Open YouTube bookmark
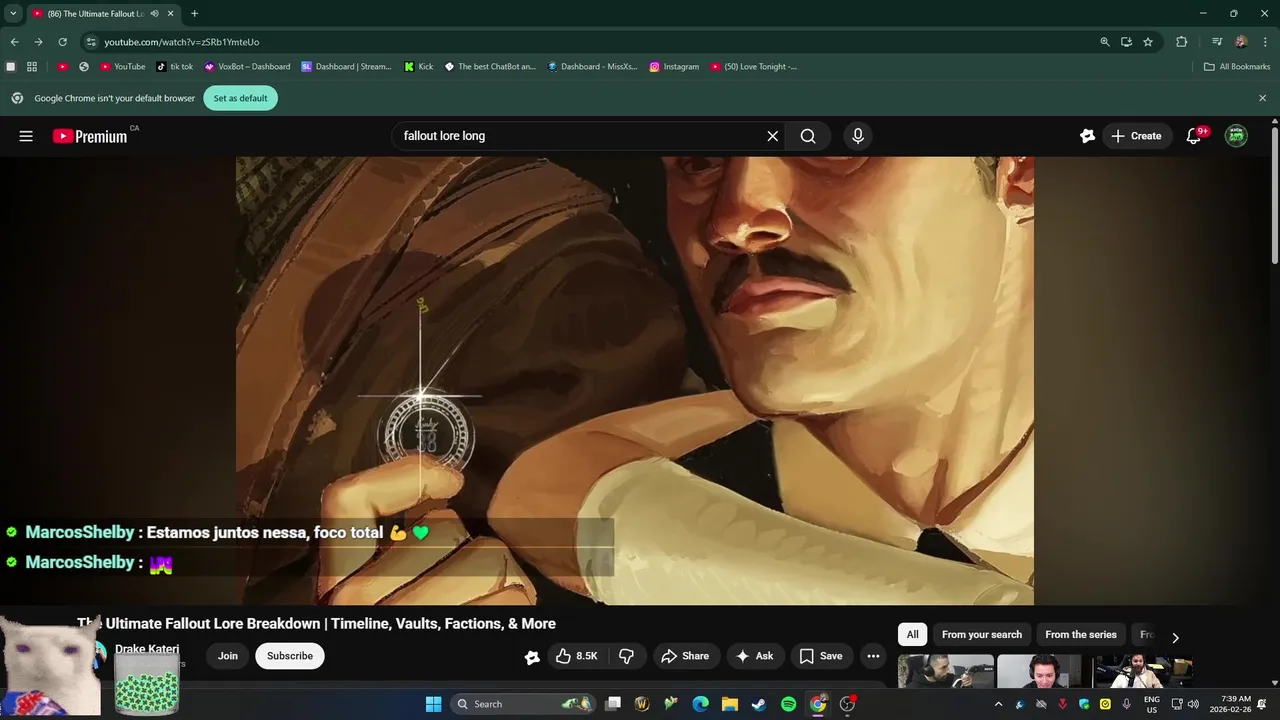The image size is (1280, 720). click(x=122, y=67)
